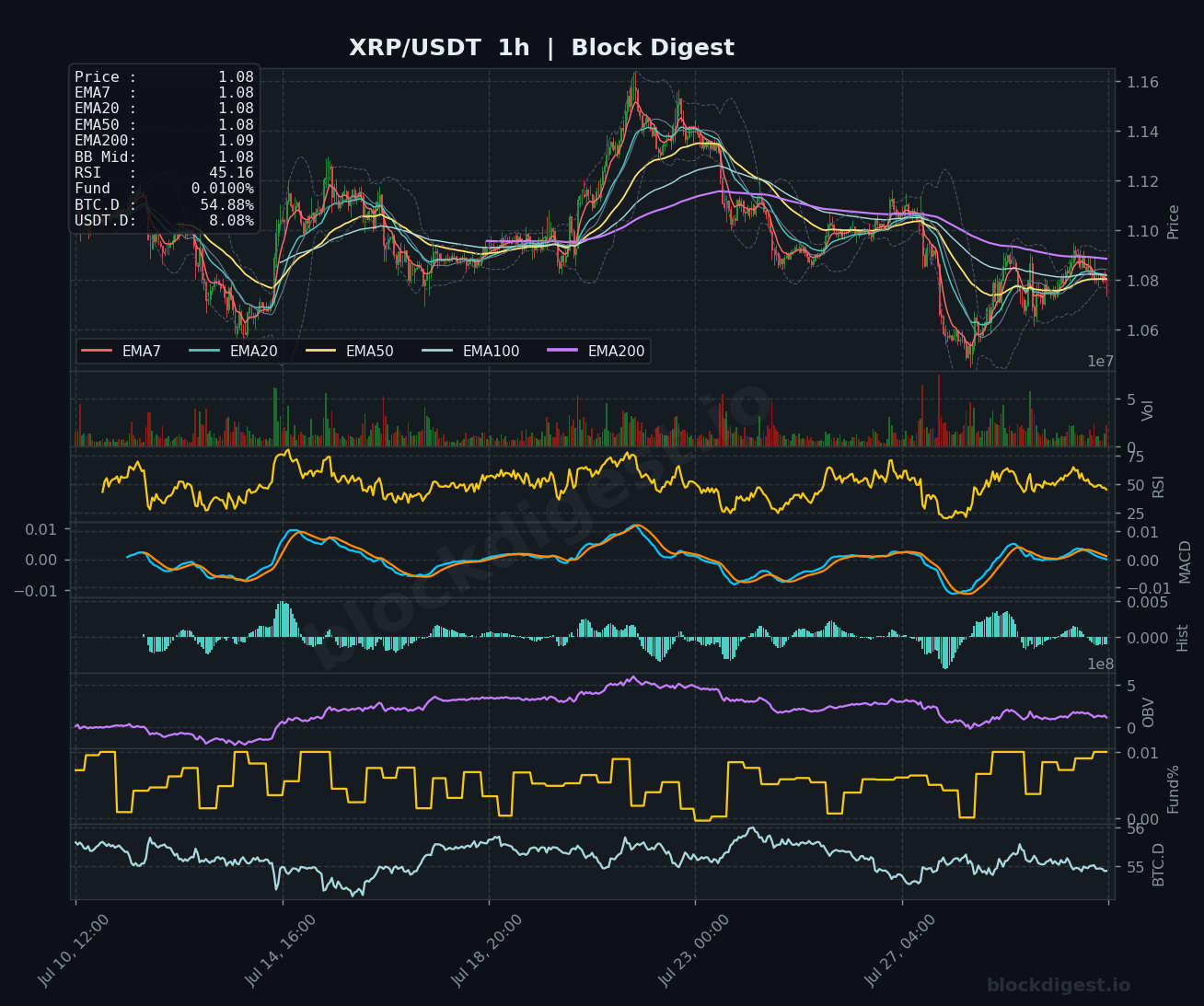This screenshot has width=1204, height=1006.
Task: Click the 1.12 price axis label
Action: pyautogui.click(x=1142, y=181)
